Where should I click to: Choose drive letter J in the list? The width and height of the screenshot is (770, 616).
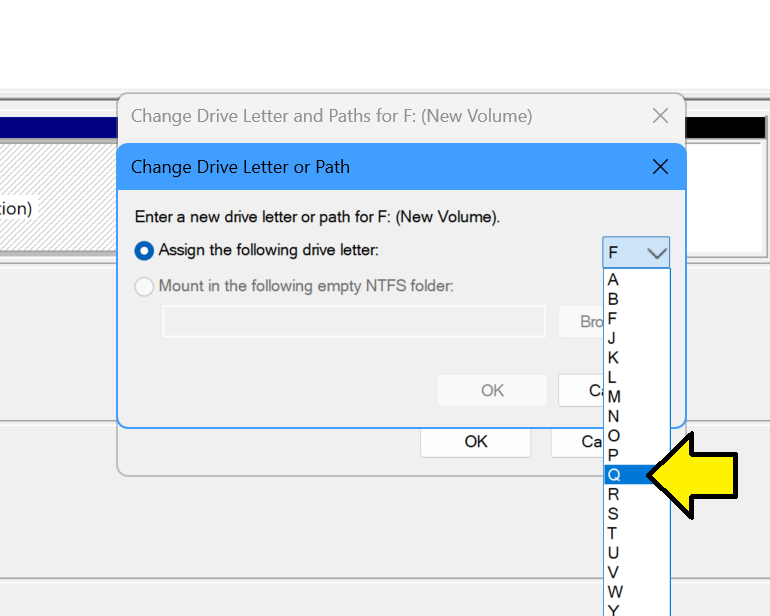point(614,338)
